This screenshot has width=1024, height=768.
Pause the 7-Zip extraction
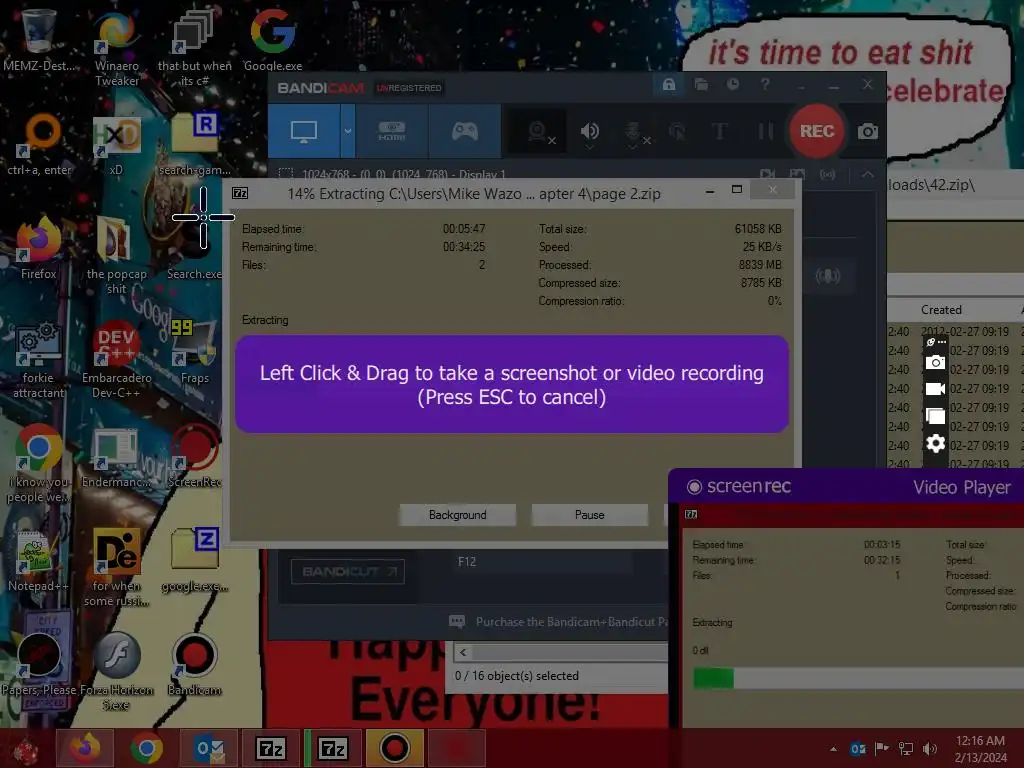[590, 515]
